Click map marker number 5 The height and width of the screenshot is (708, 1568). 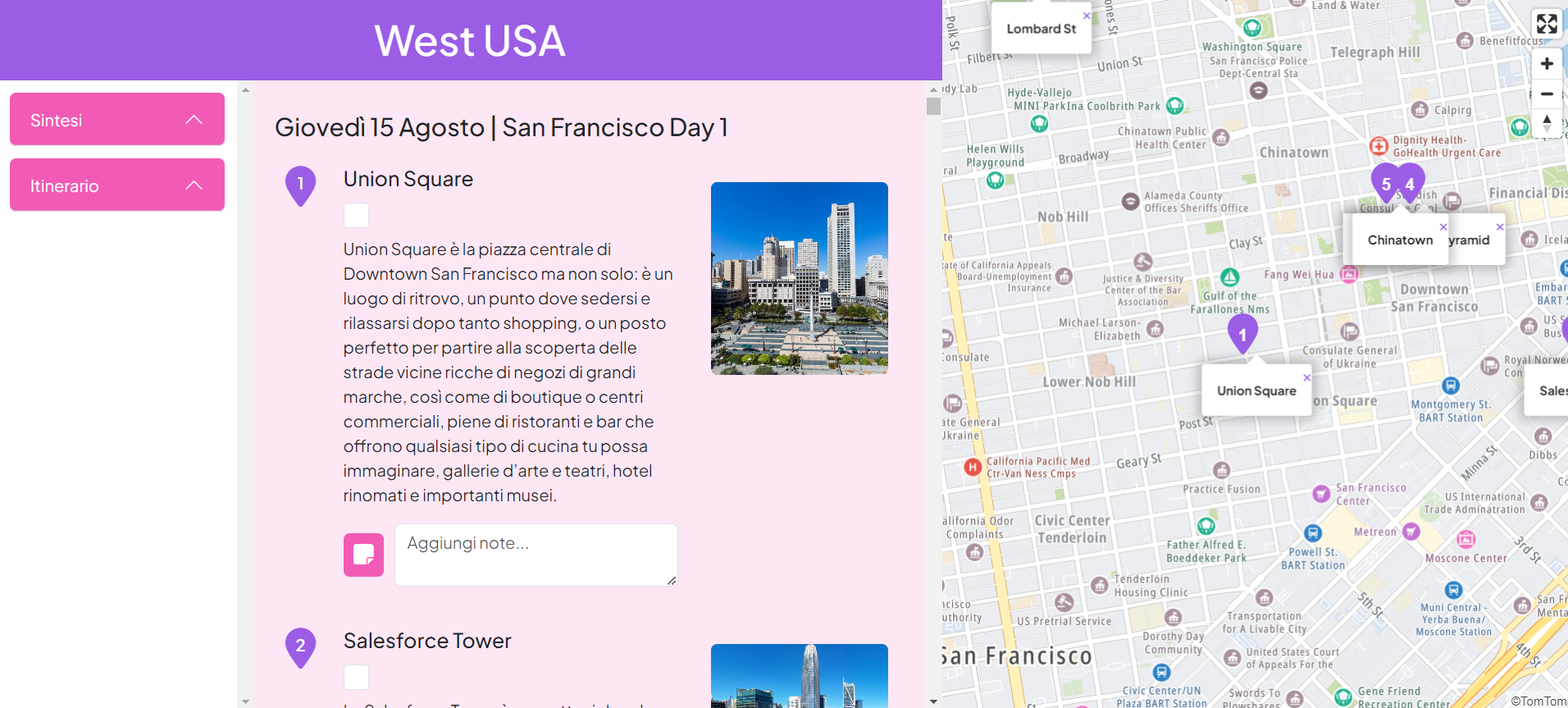click(1386, 184)
